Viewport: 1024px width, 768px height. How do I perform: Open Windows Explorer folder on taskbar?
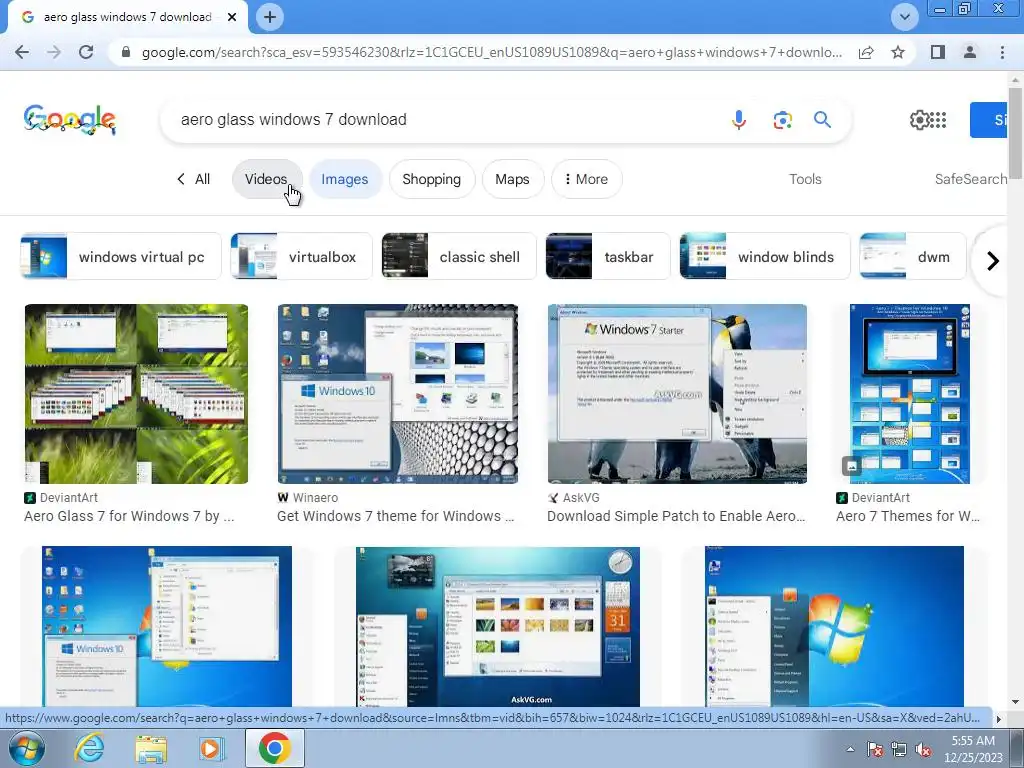coord(151,748)
